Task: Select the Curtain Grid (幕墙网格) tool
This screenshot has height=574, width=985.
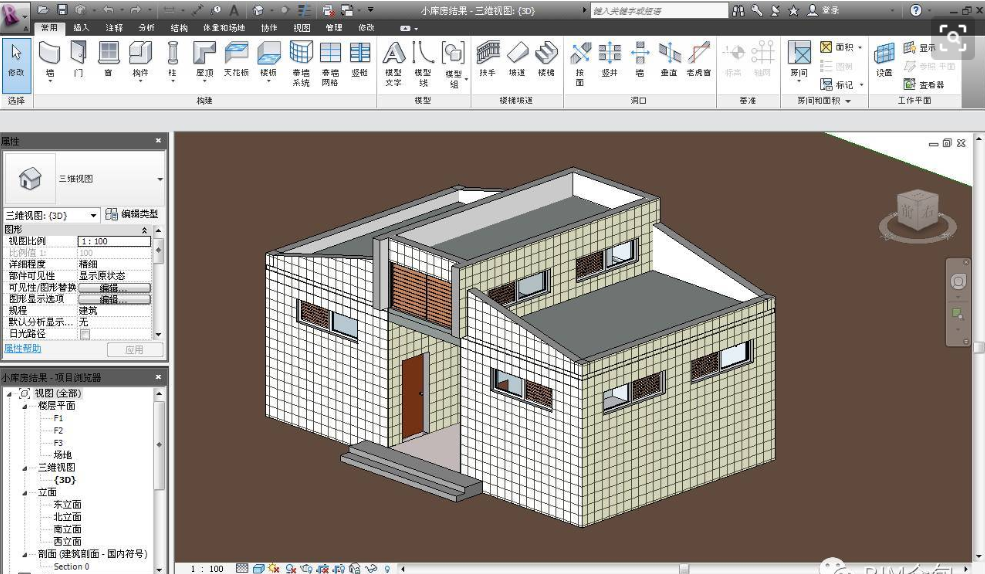Action: pos(330,63)
